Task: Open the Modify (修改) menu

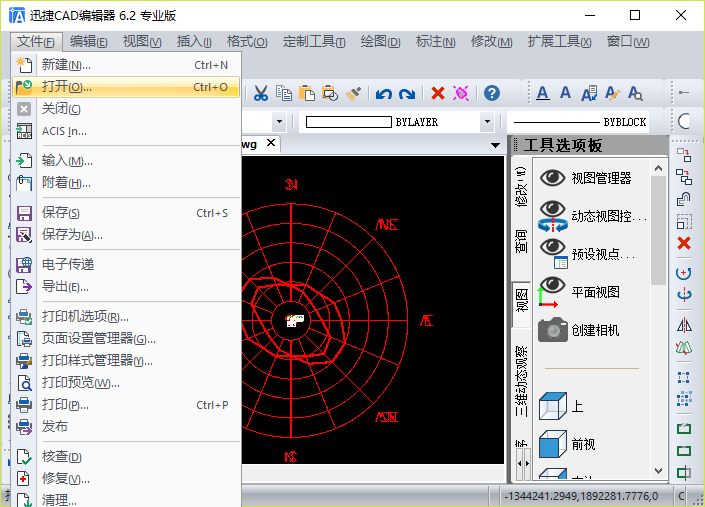Action: click(491, 42)
